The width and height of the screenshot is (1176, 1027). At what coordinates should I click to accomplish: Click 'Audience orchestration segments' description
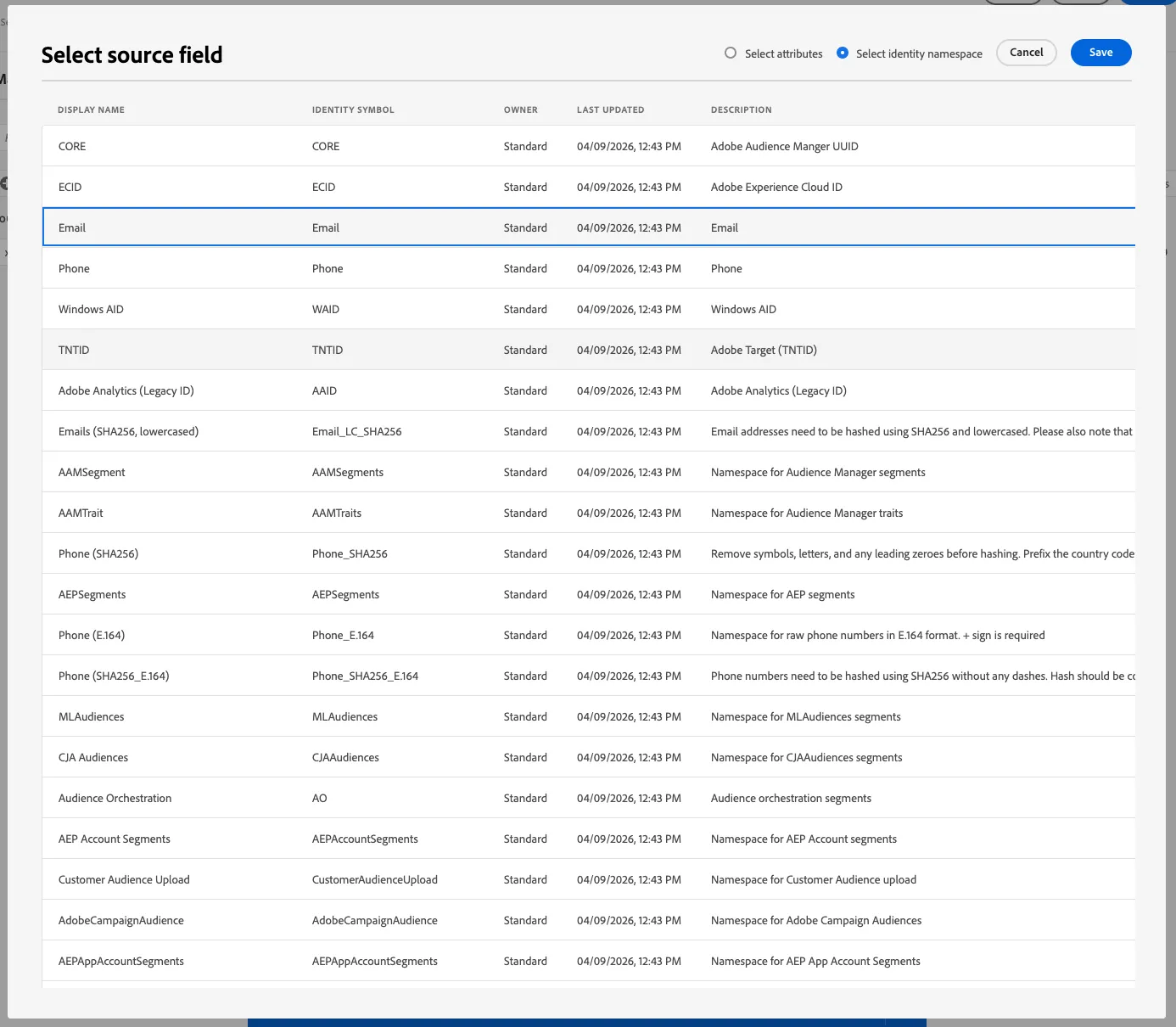tap(791, 798)
